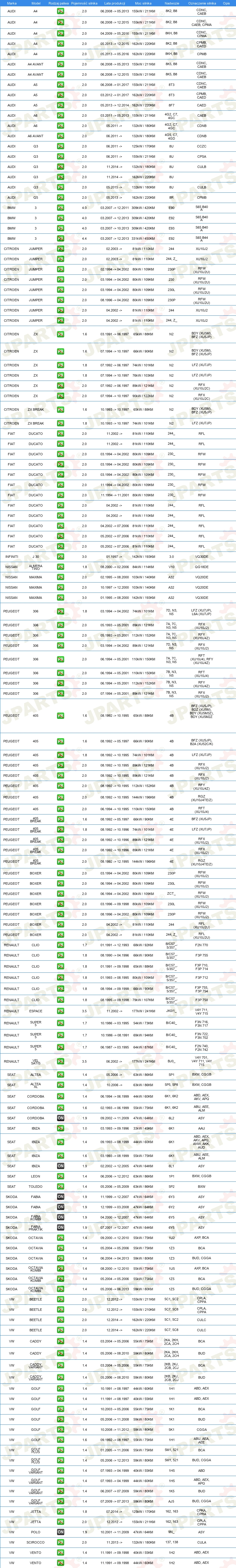The height and width of the screenshot is (1568, 236).
Task: Click the Moc silnika column header
Action: tap(143, 3)
